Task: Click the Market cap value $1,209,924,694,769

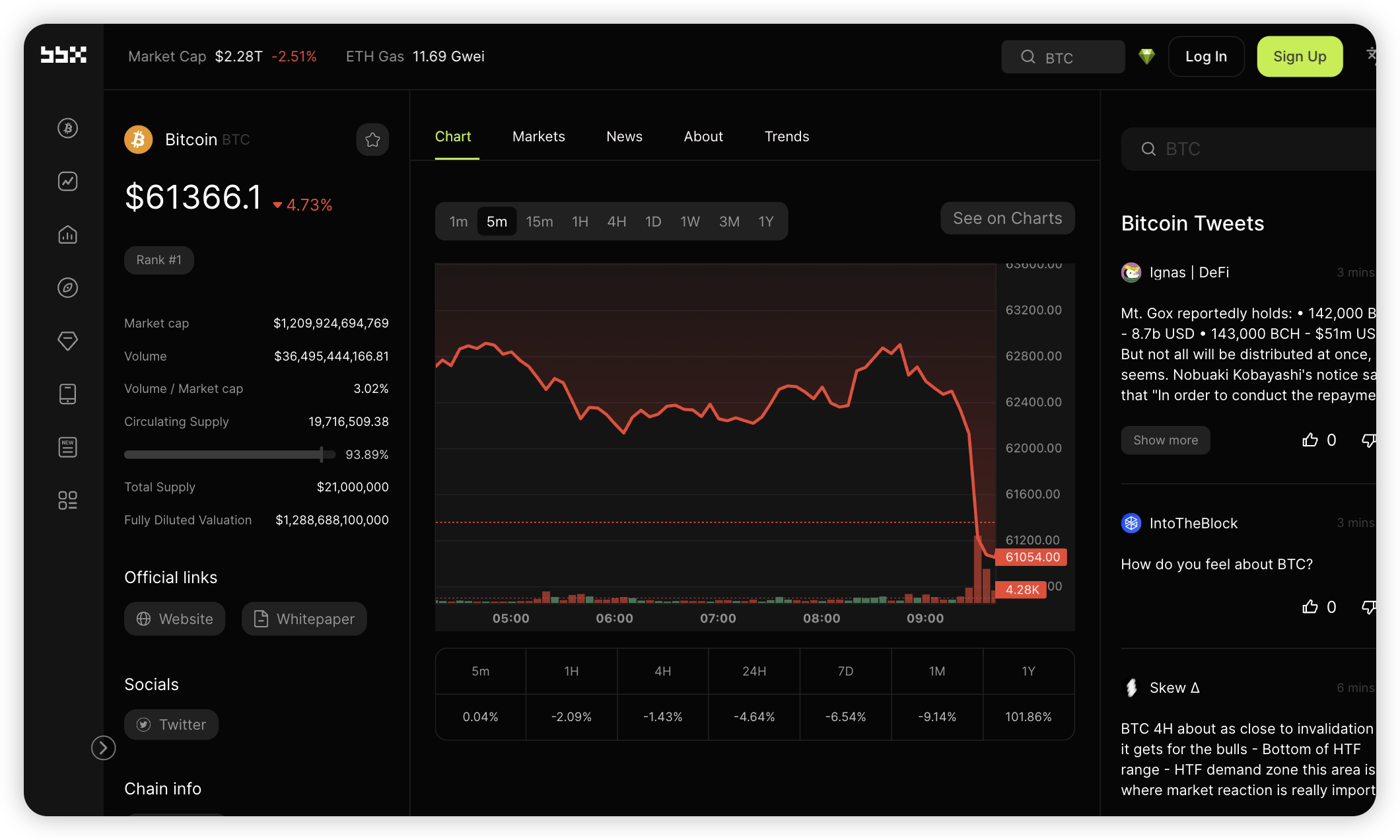Action: click(x=331, y=324)
